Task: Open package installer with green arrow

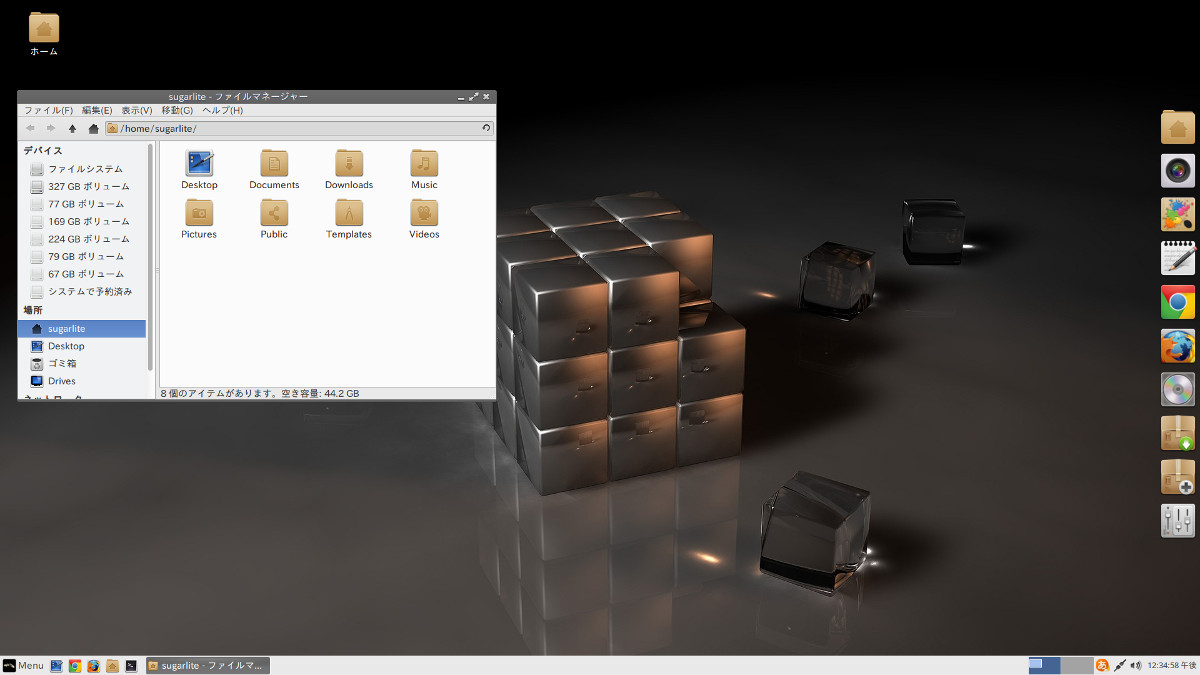Action: point(1178,433)
